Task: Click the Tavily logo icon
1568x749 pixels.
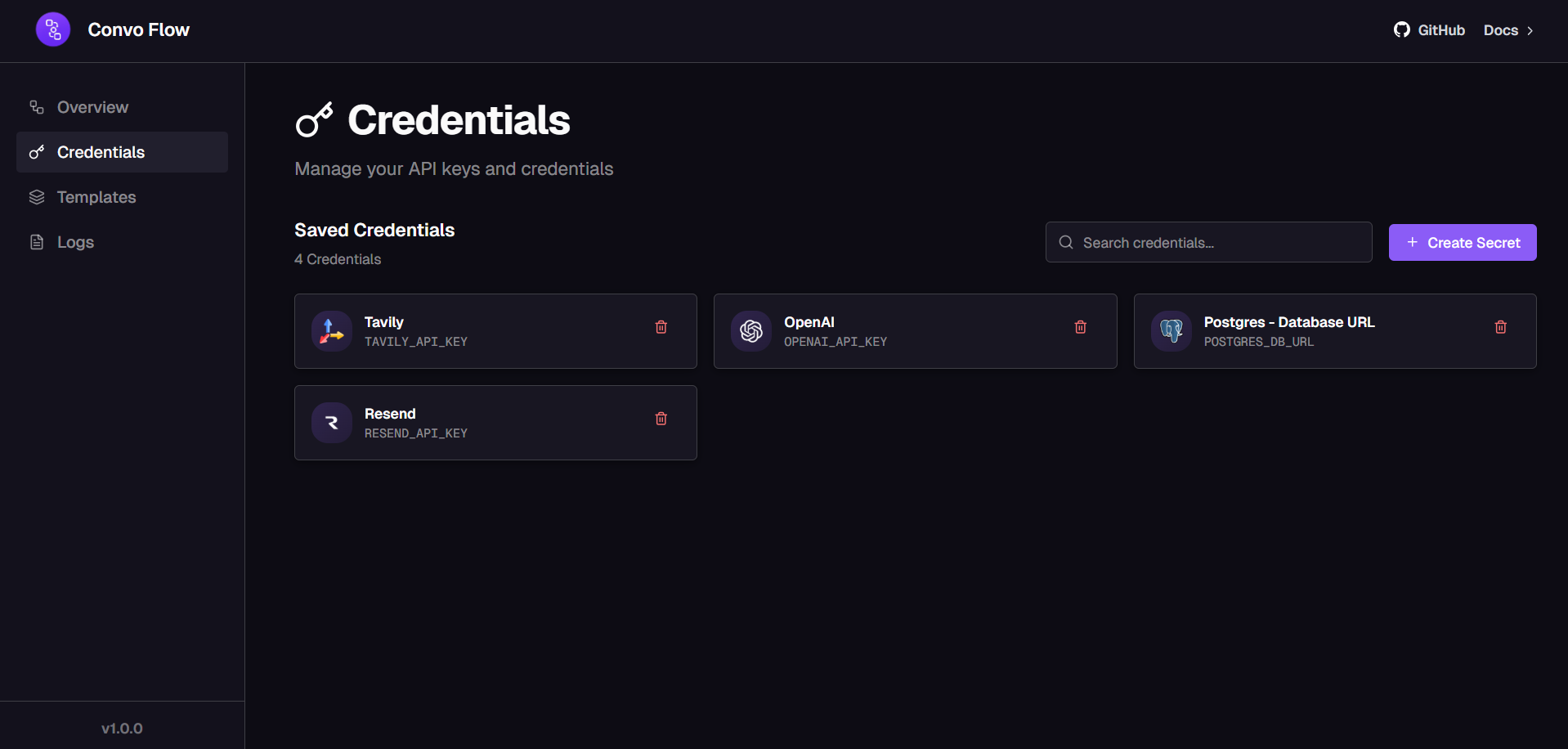Action: tap(331, 331)
